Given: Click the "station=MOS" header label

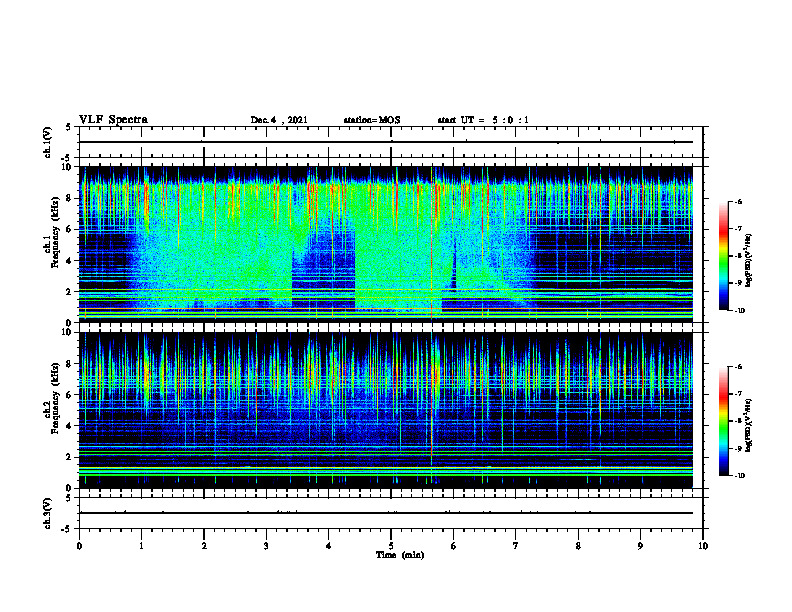Looking at the screenshot, I should click(372, 120).
